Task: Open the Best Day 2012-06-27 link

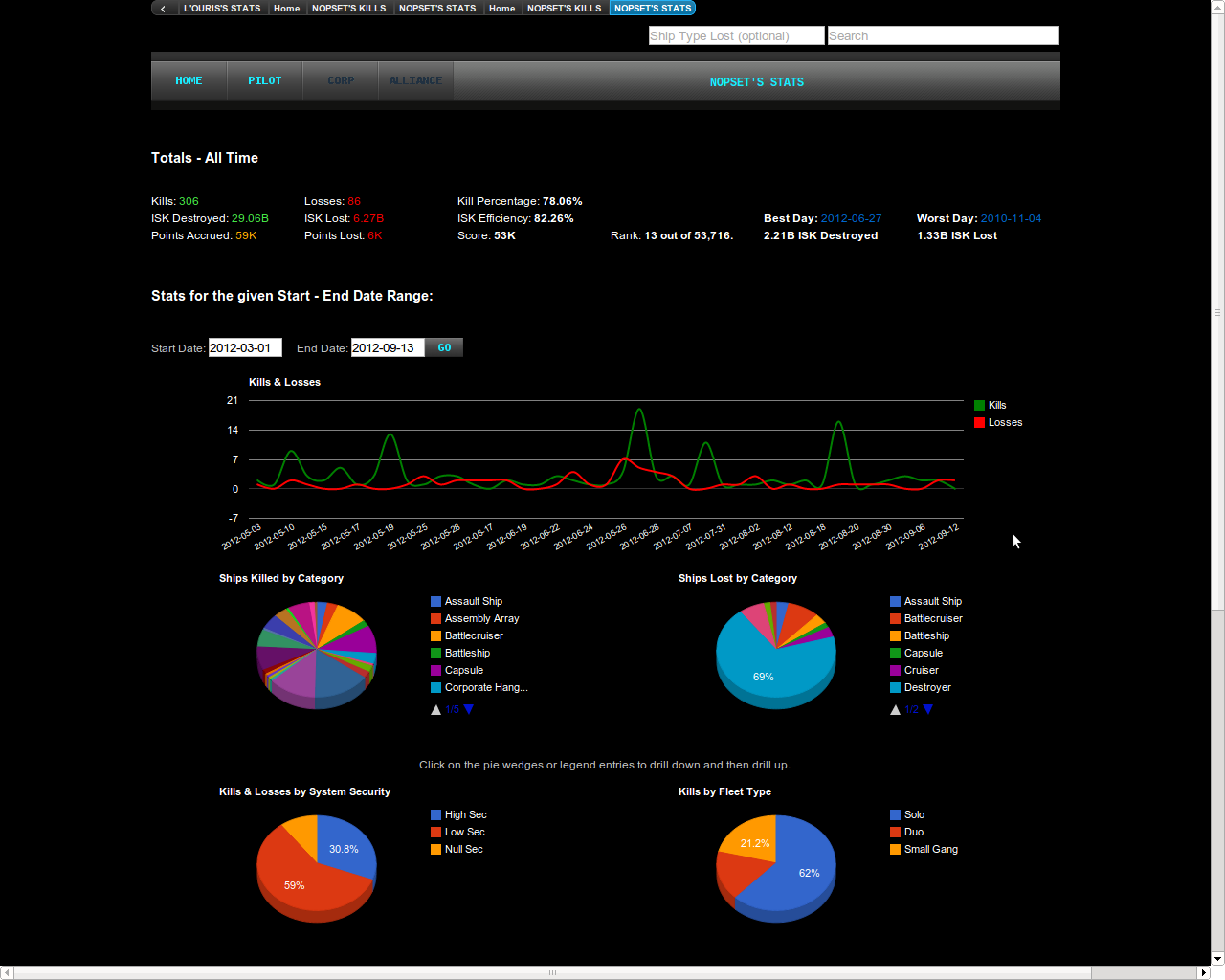Action: [851, 218]
